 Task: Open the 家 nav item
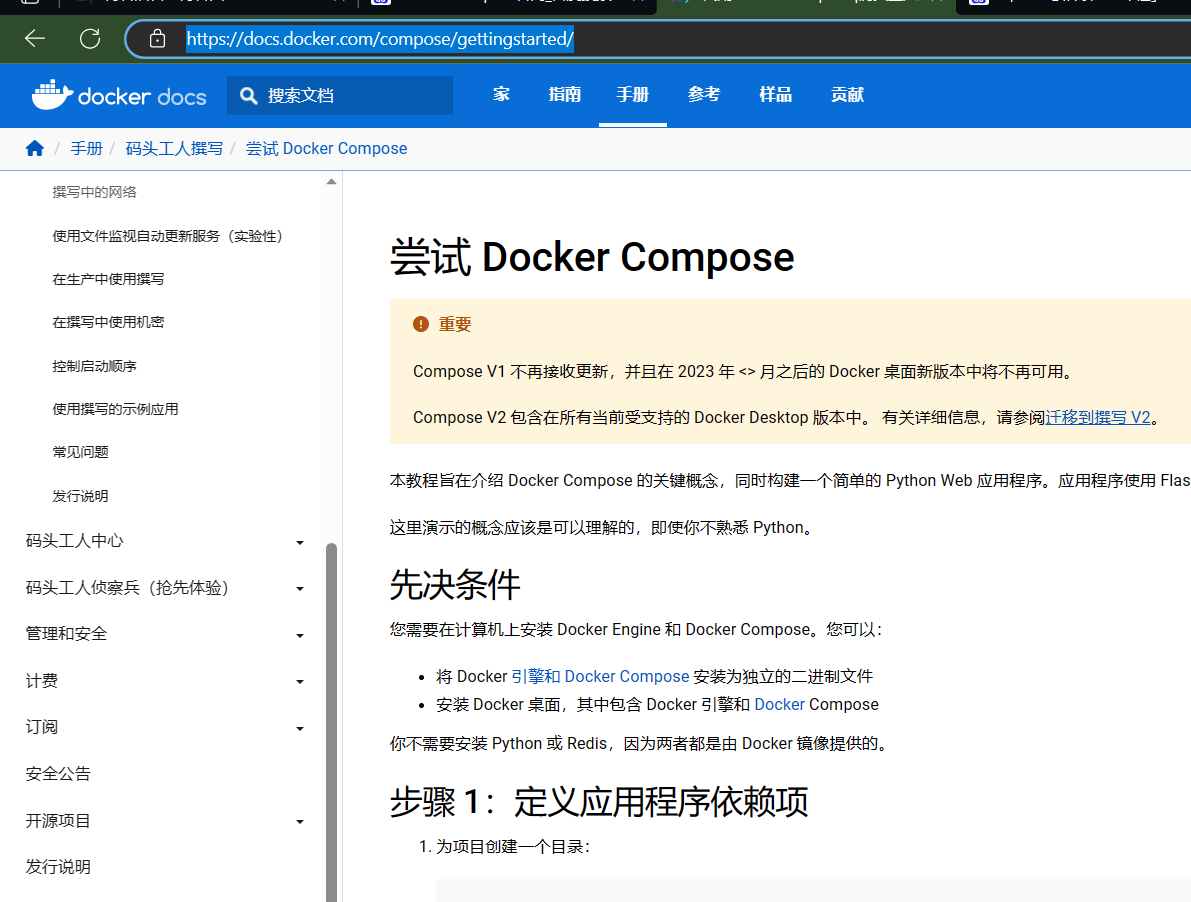501,95
